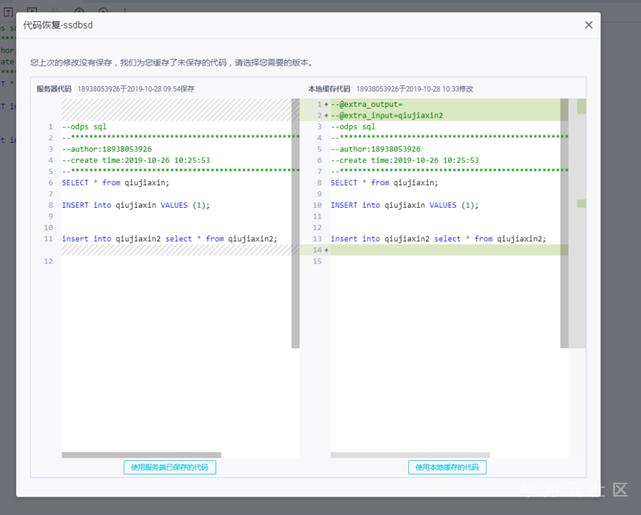
Task: Close the 代码恢复-ssdbsd dialog
Action: click(x=588, y=25)
